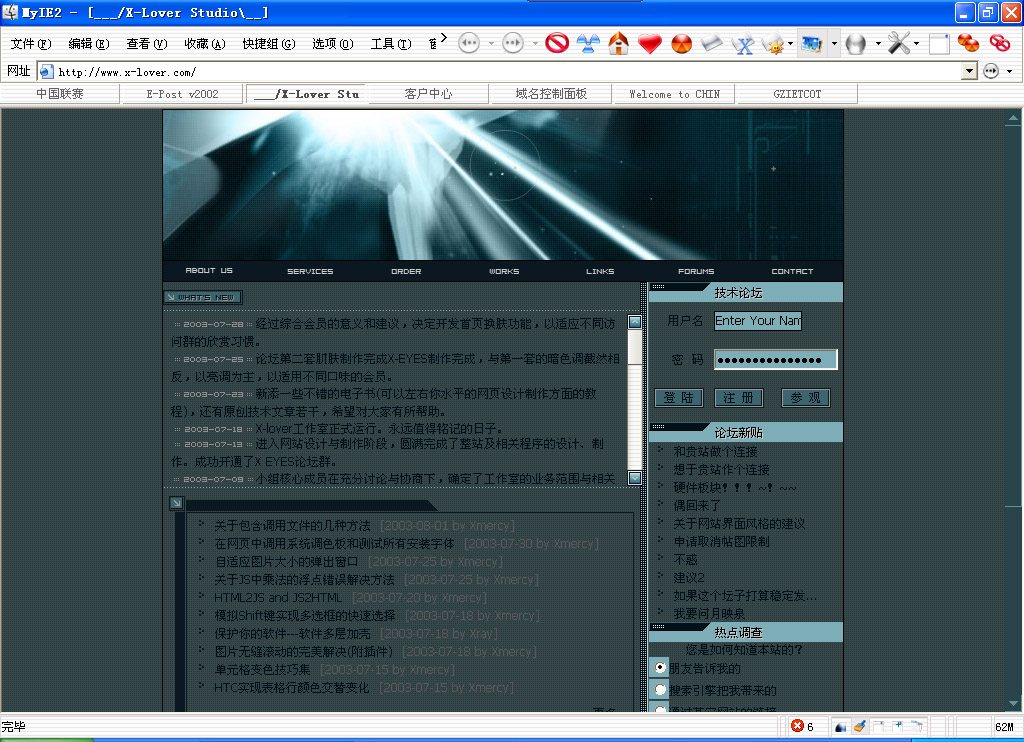Screen dimensions: 1024x742
Task: Click the dark globe icon in status bar
Action: click(840, 727)
